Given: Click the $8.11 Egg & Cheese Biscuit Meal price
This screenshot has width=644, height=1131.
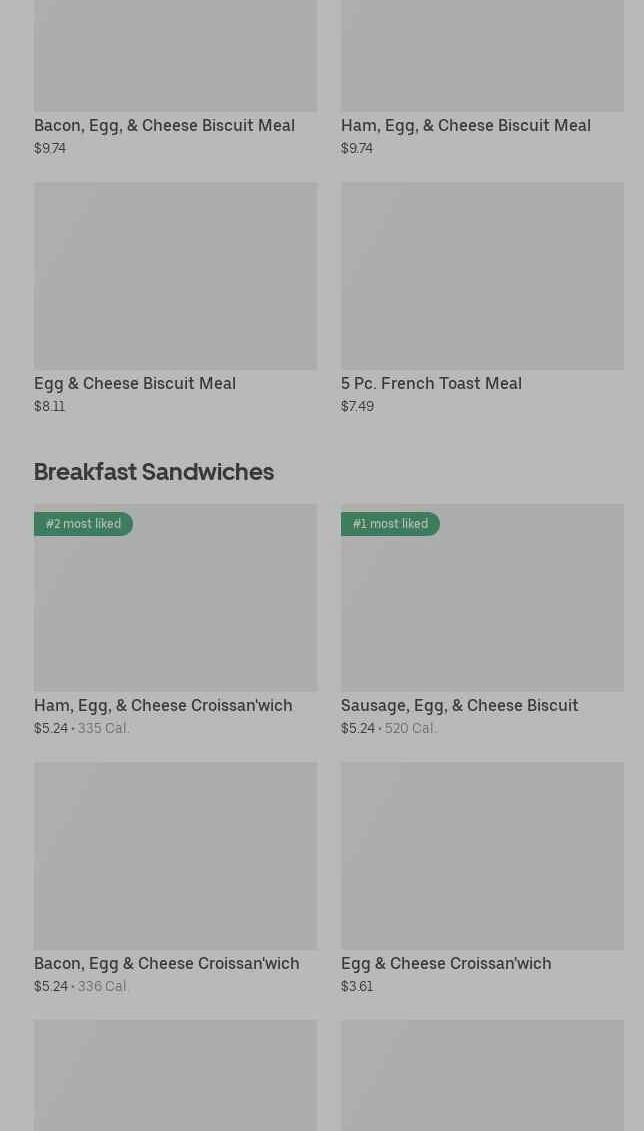Looking at the screenshot, I should tap(49, 406).
